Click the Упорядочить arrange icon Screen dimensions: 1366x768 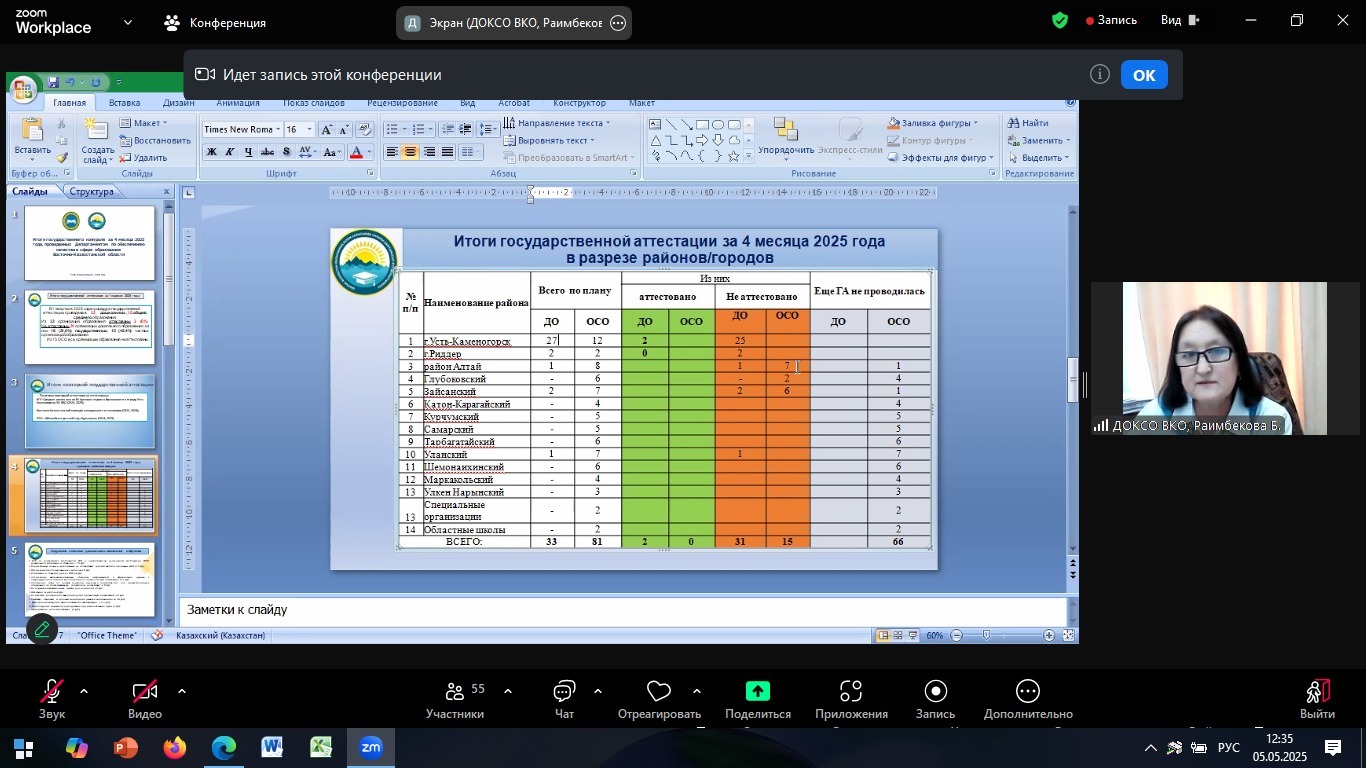[785, 129]
